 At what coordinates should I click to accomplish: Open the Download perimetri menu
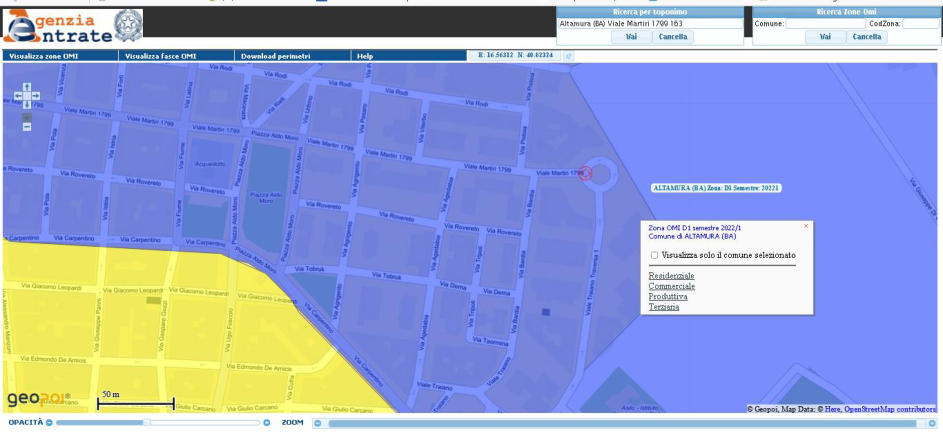276,56
